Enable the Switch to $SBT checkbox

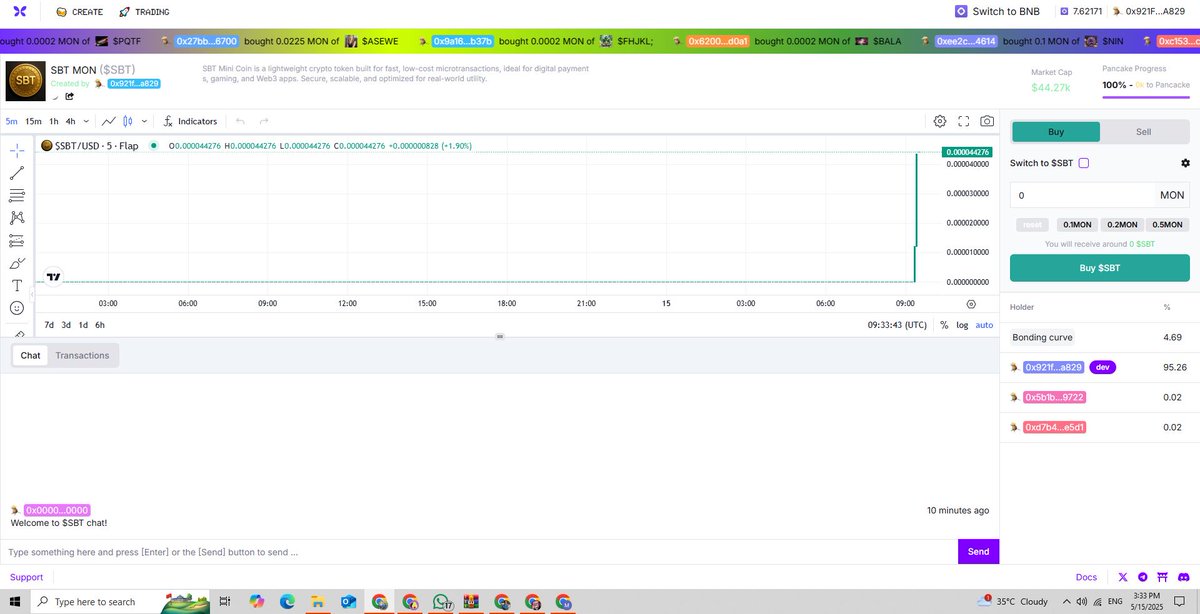[1084, 163]
